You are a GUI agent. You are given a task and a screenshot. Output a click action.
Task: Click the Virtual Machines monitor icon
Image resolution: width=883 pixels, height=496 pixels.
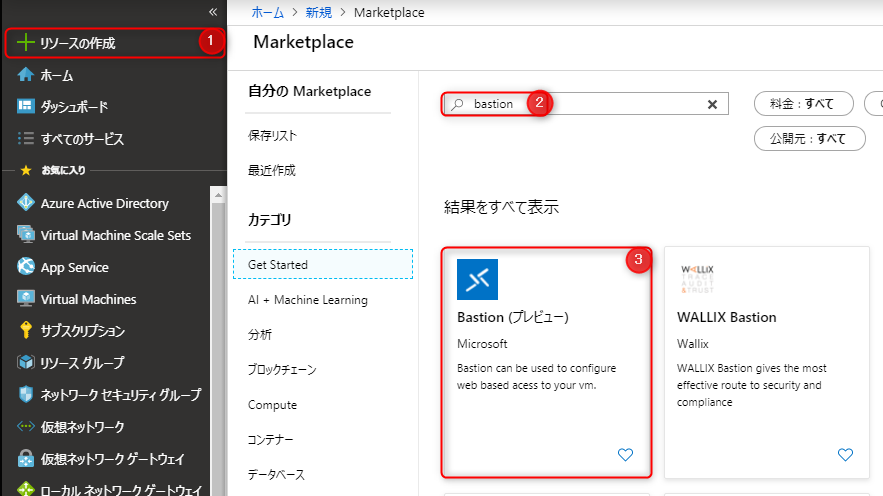pos(25,298)
